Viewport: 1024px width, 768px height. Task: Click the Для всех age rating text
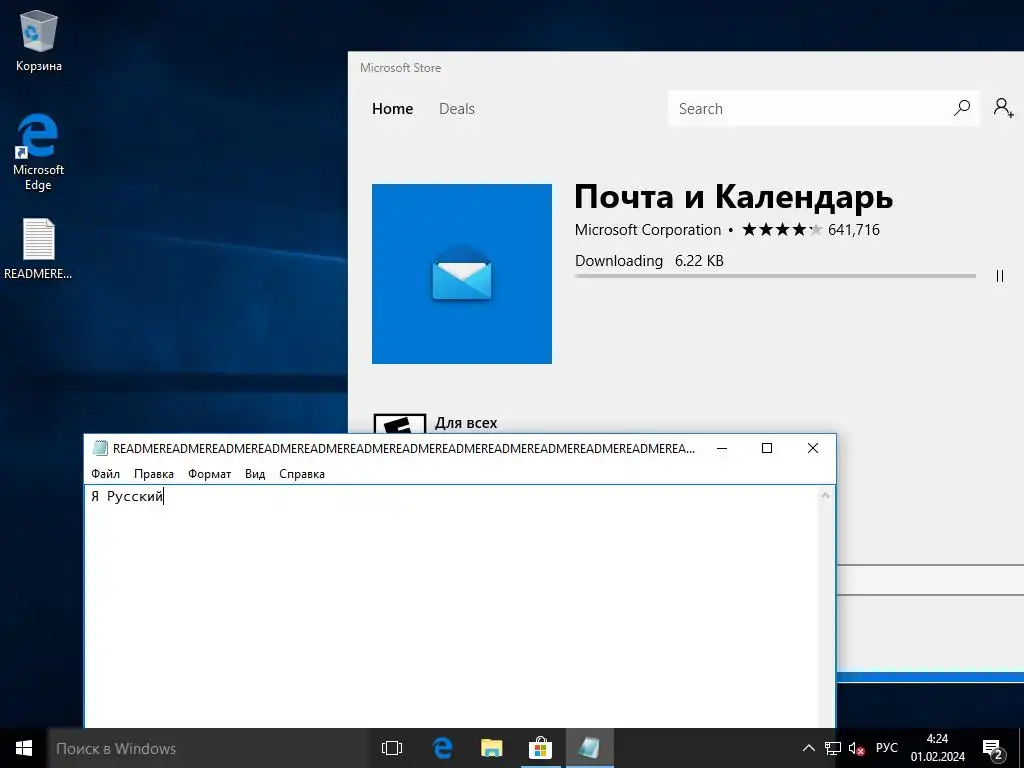coord(466,423)
